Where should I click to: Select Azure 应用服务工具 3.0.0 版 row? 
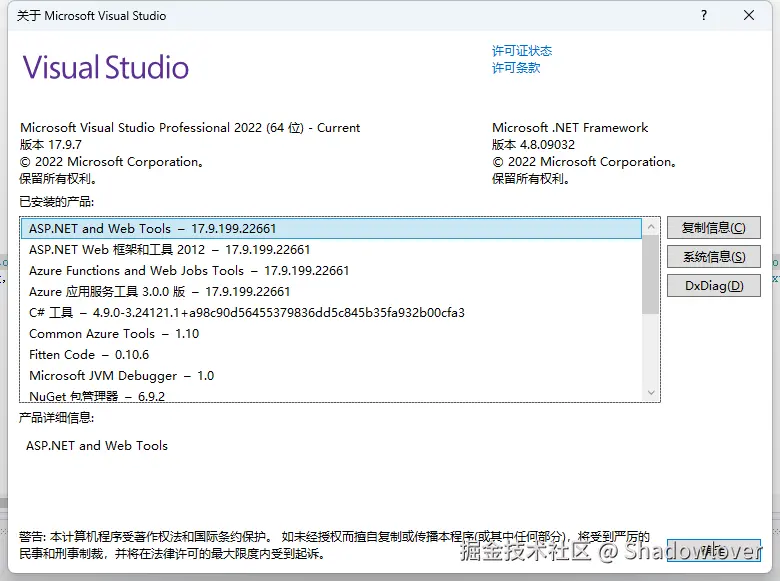coord(331,291)
